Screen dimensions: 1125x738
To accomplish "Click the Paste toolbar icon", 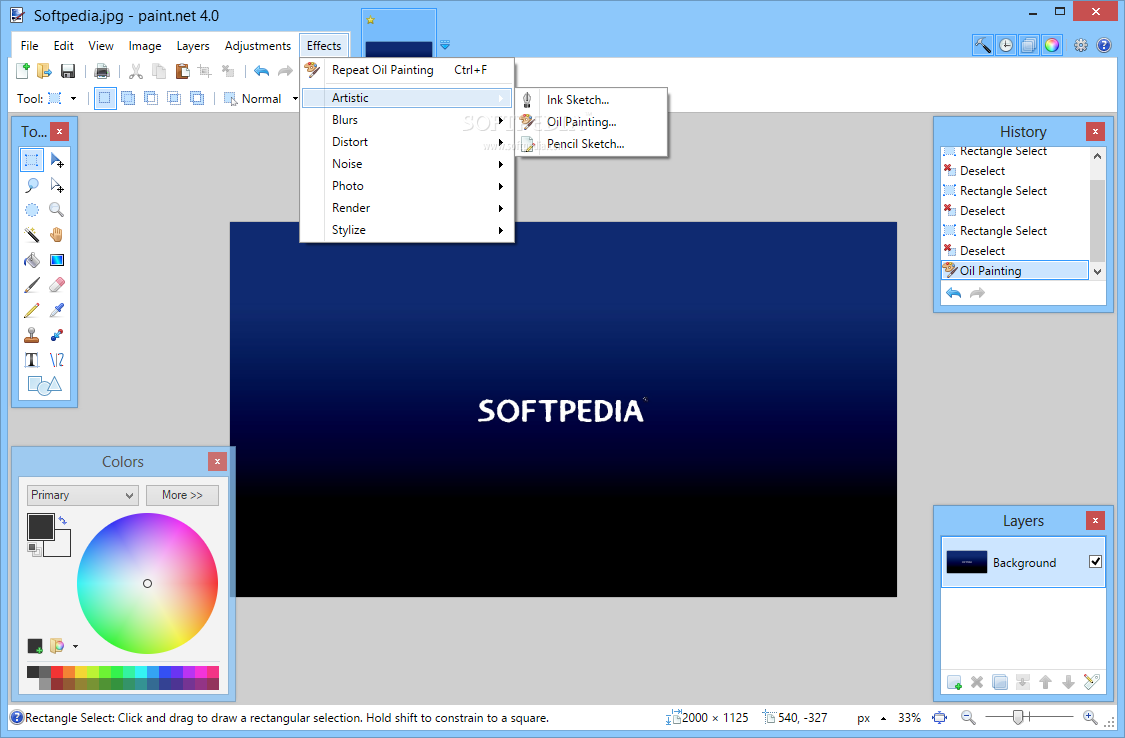I will (182, 70).
